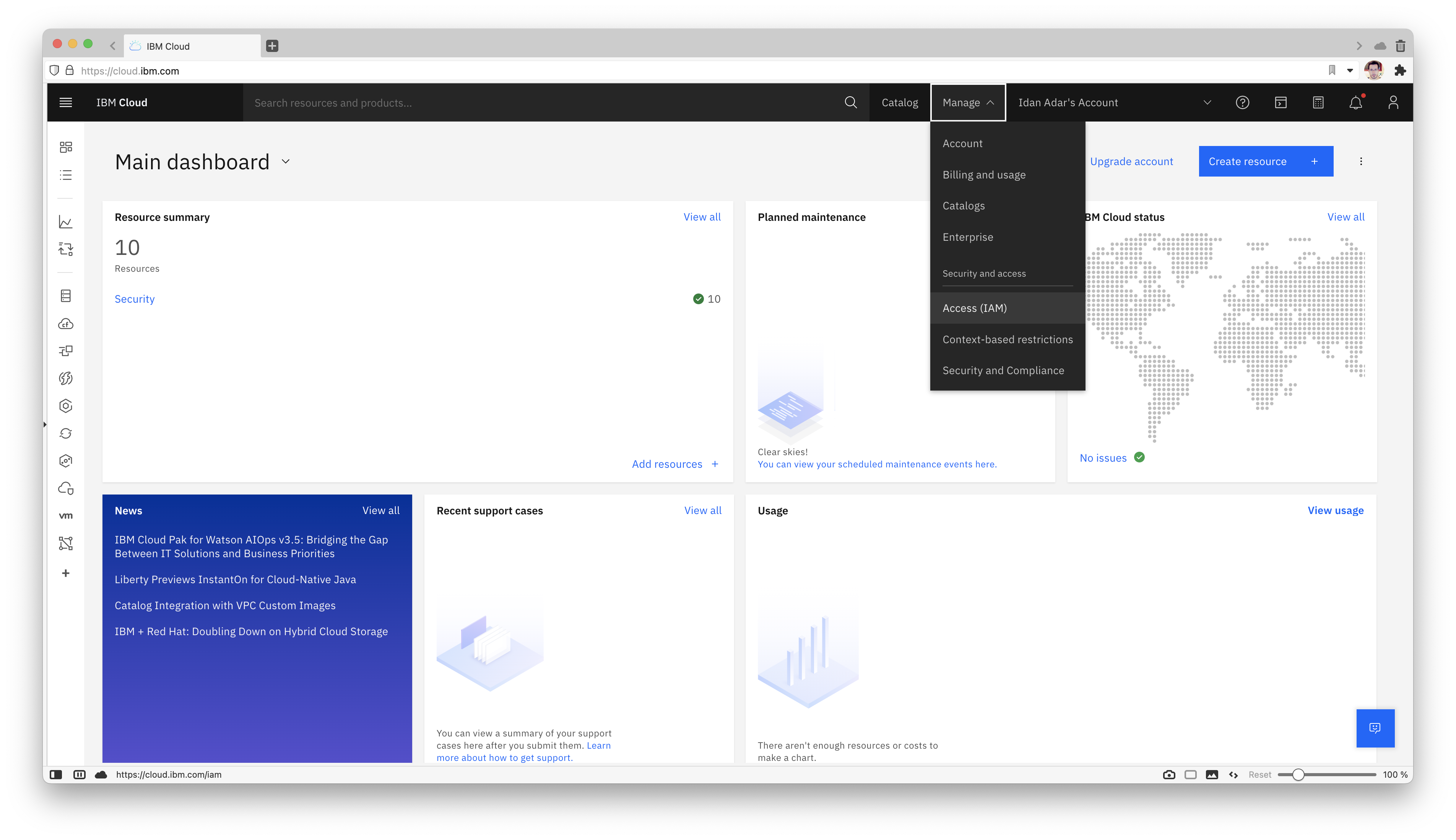Screen dimensions: 1456x840
Task: Open the notifications bell
Action: [x=1355, y=102]
